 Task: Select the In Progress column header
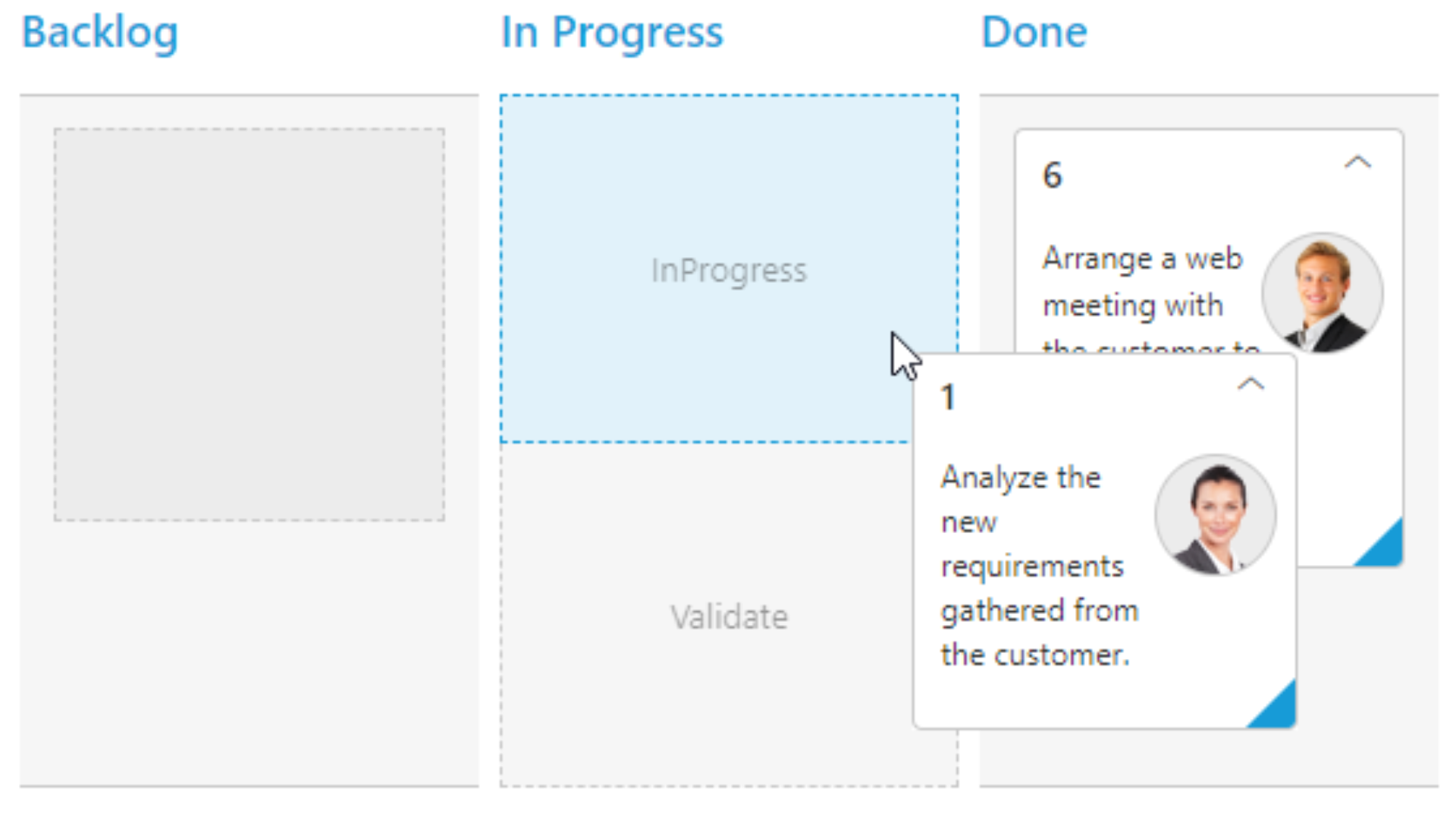[x=612, y=33]
